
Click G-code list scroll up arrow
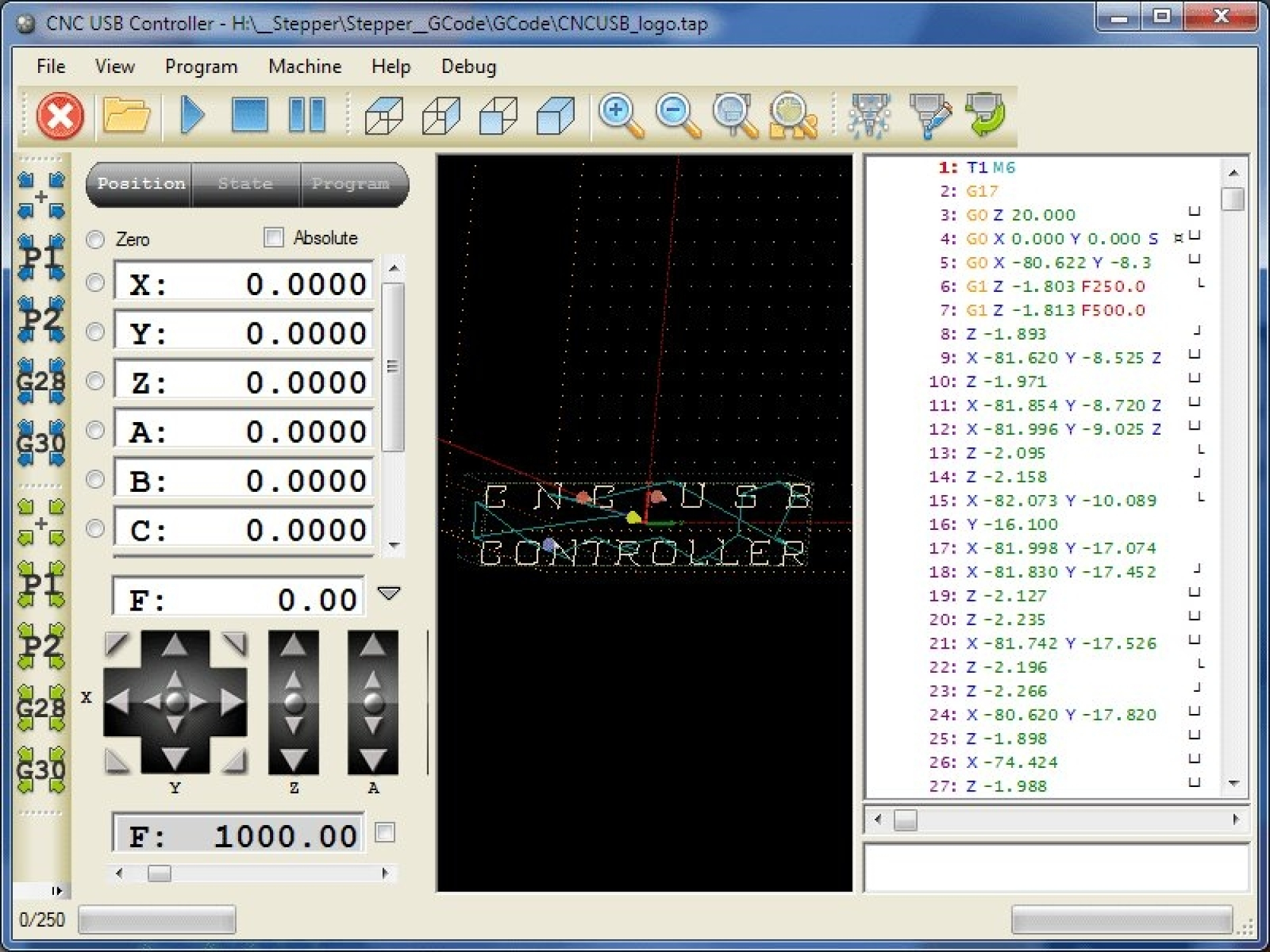[1233, 173]
